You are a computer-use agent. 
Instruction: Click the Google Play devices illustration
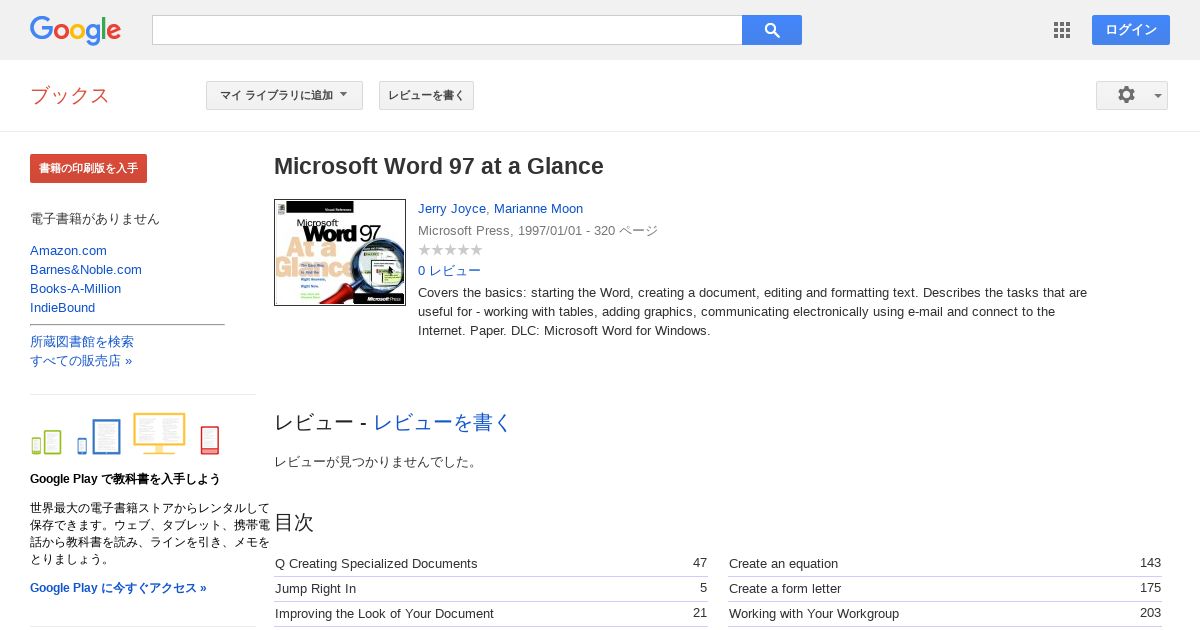(x=126, y=434)
